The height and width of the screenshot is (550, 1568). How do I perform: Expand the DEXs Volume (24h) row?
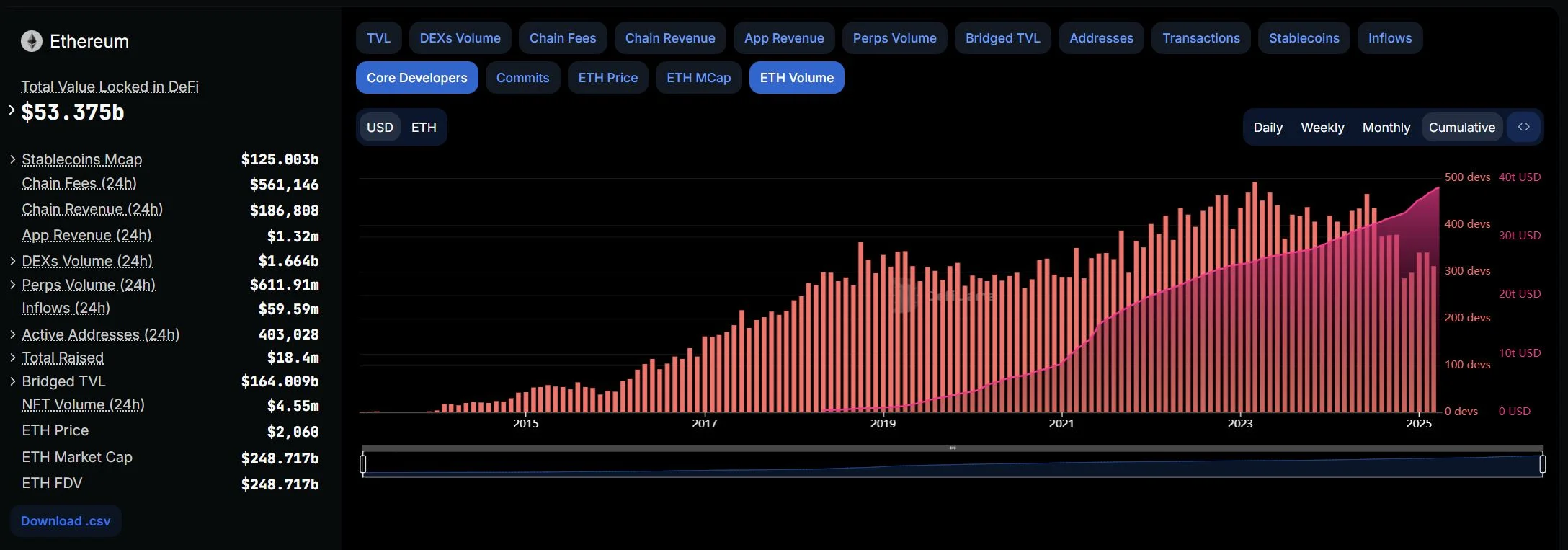click(13, 261)
